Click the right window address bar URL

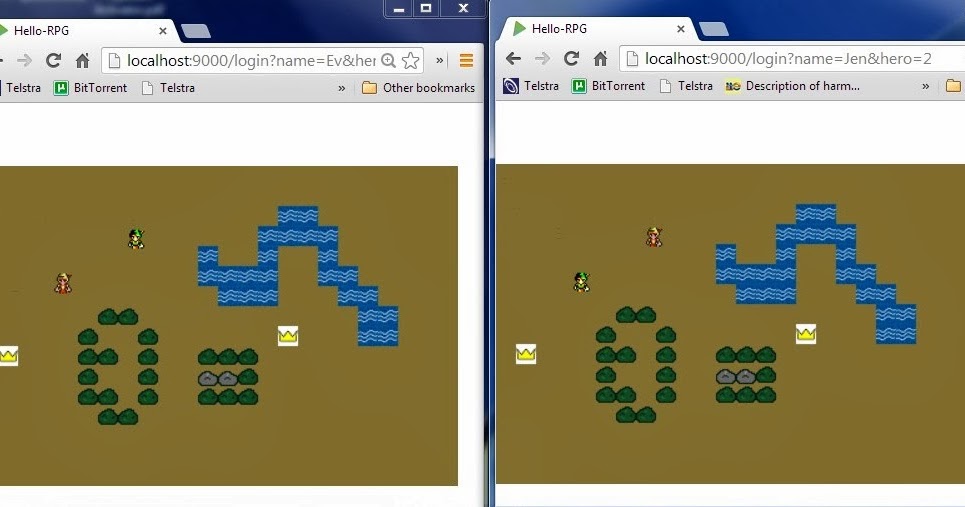(788, 58)
